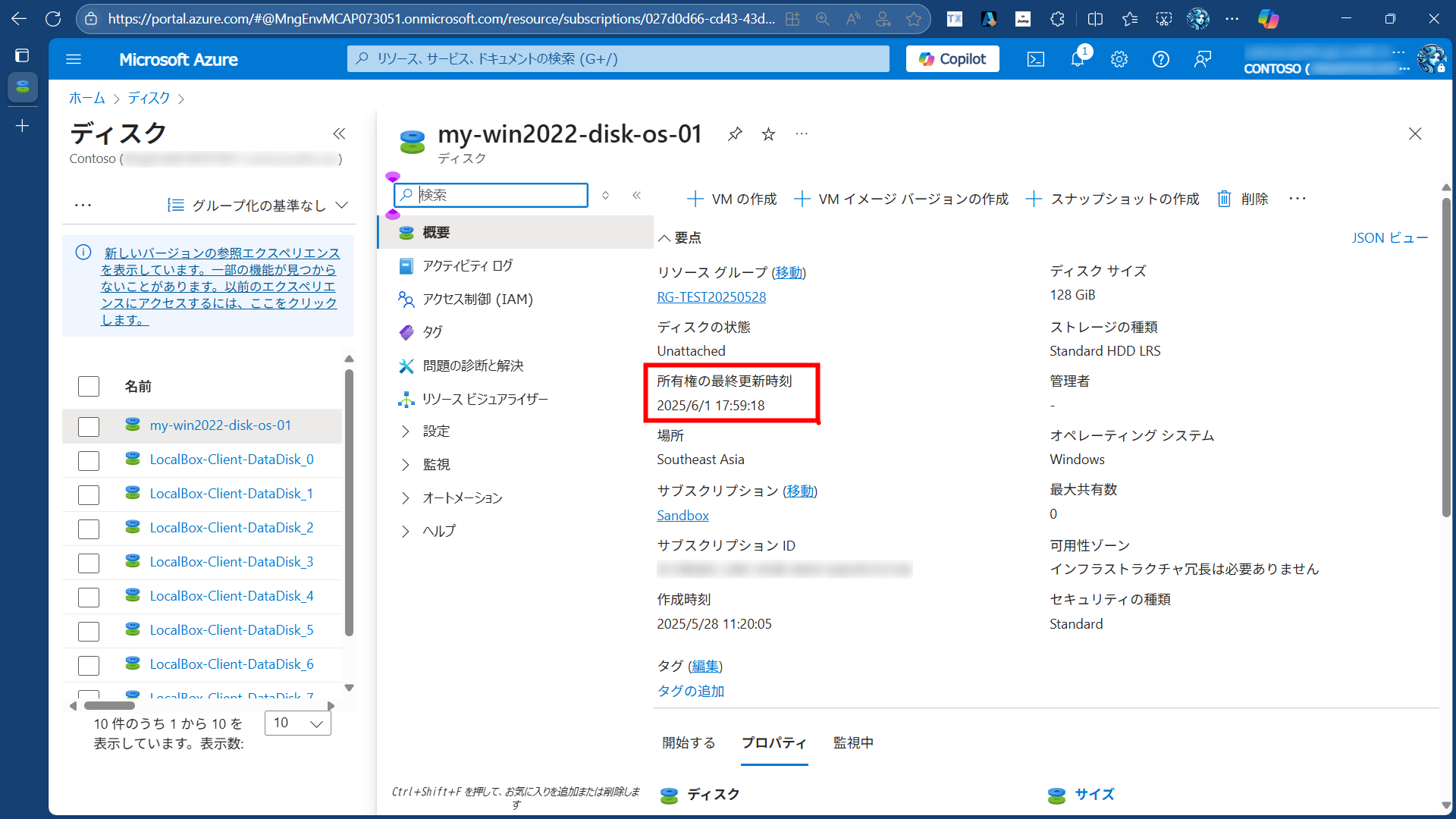Viewport: 1456px width, 819px height.
Task: Click the ホーム breadcrumb
Action: click(x=87, y=99)
